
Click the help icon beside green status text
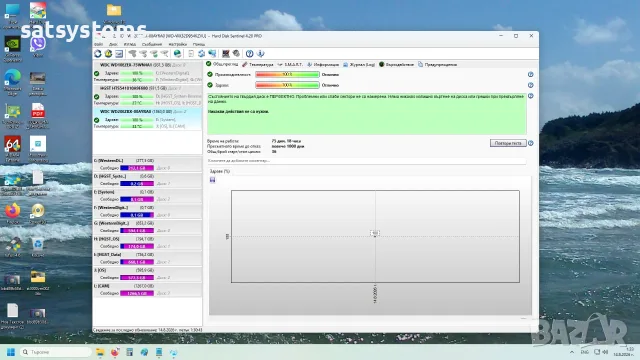[531, 96]
